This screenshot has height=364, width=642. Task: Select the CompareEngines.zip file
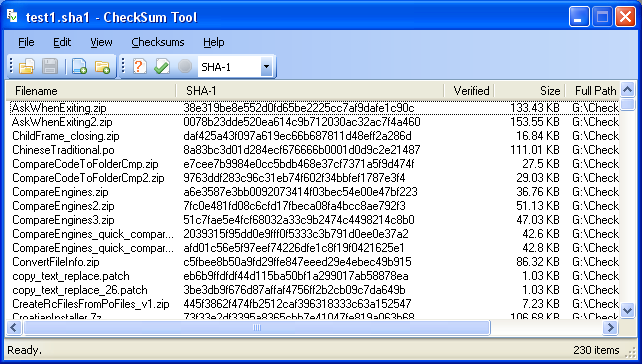pyautogui.click(x=60, y=192)
